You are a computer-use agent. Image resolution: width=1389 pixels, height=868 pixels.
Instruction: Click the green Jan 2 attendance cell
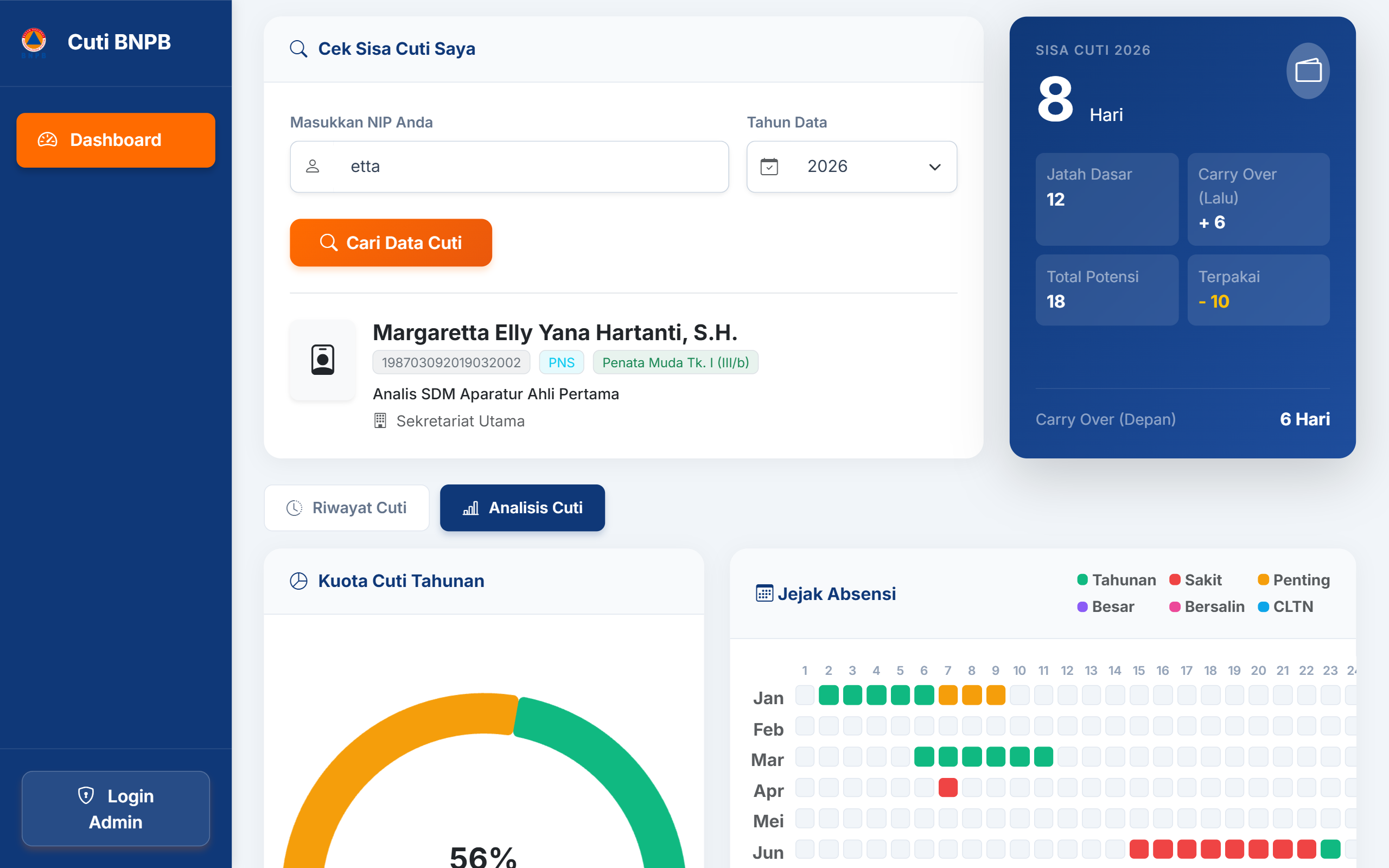click(829, 695)
